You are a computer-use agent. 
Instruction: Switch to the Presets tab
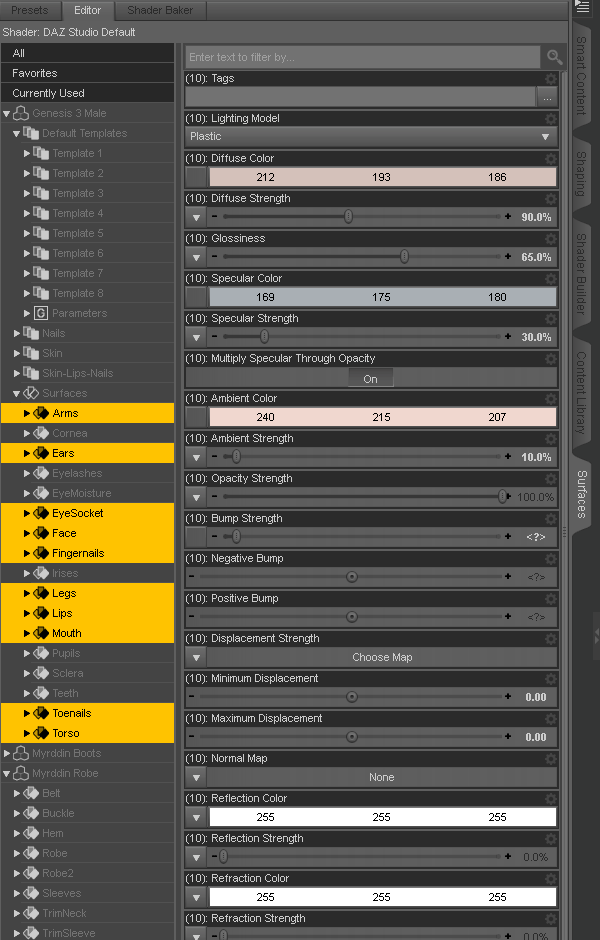click(x=29, y=10)
